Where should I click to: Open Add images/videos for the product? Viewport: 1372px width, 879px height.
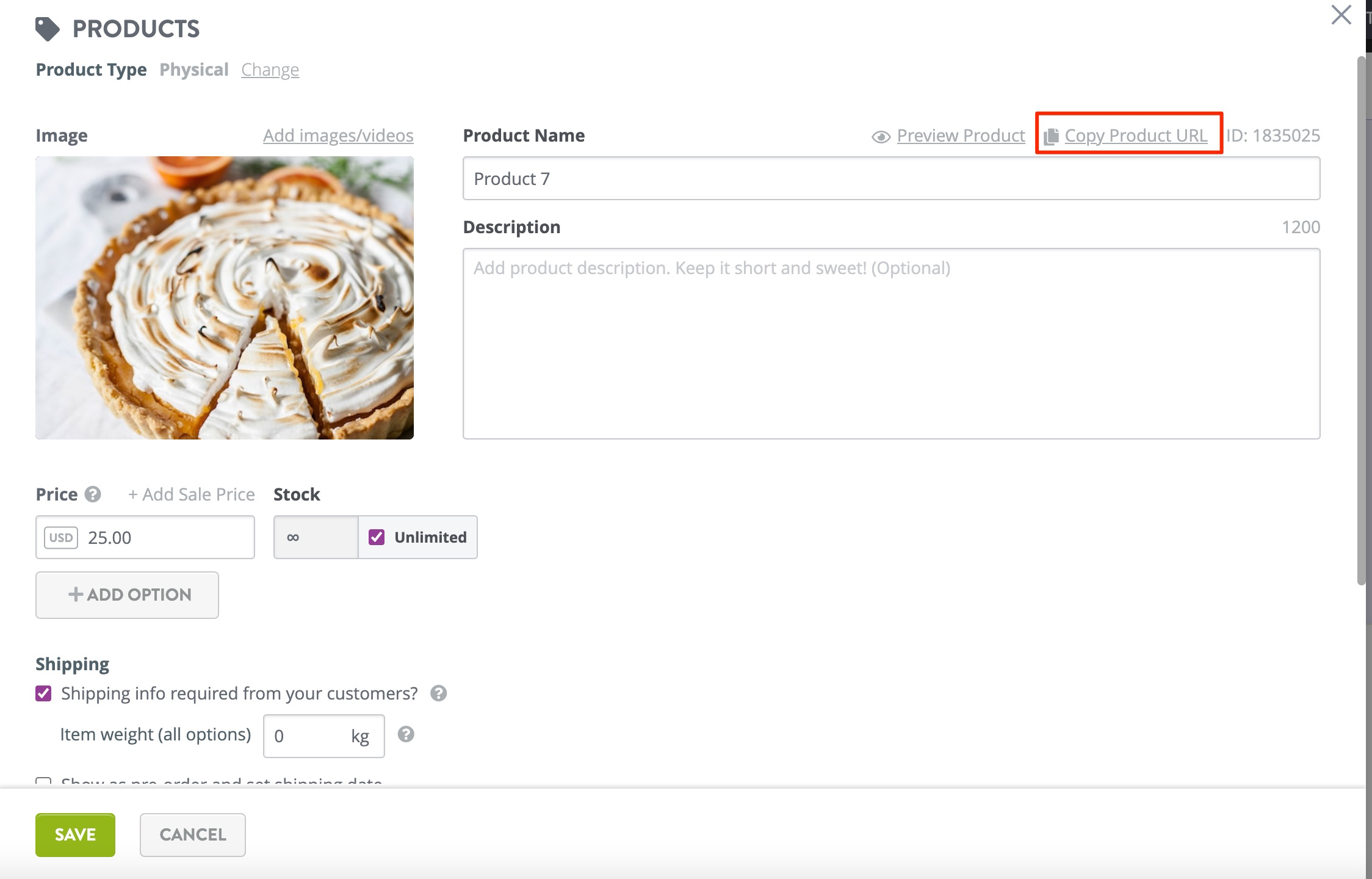[338, 136]
